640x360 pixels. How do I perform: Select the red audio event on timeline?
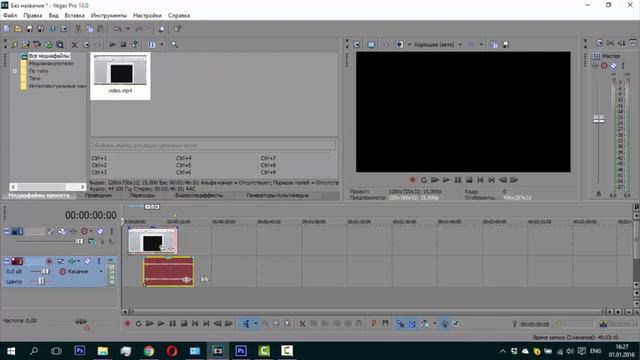point(168,272)
